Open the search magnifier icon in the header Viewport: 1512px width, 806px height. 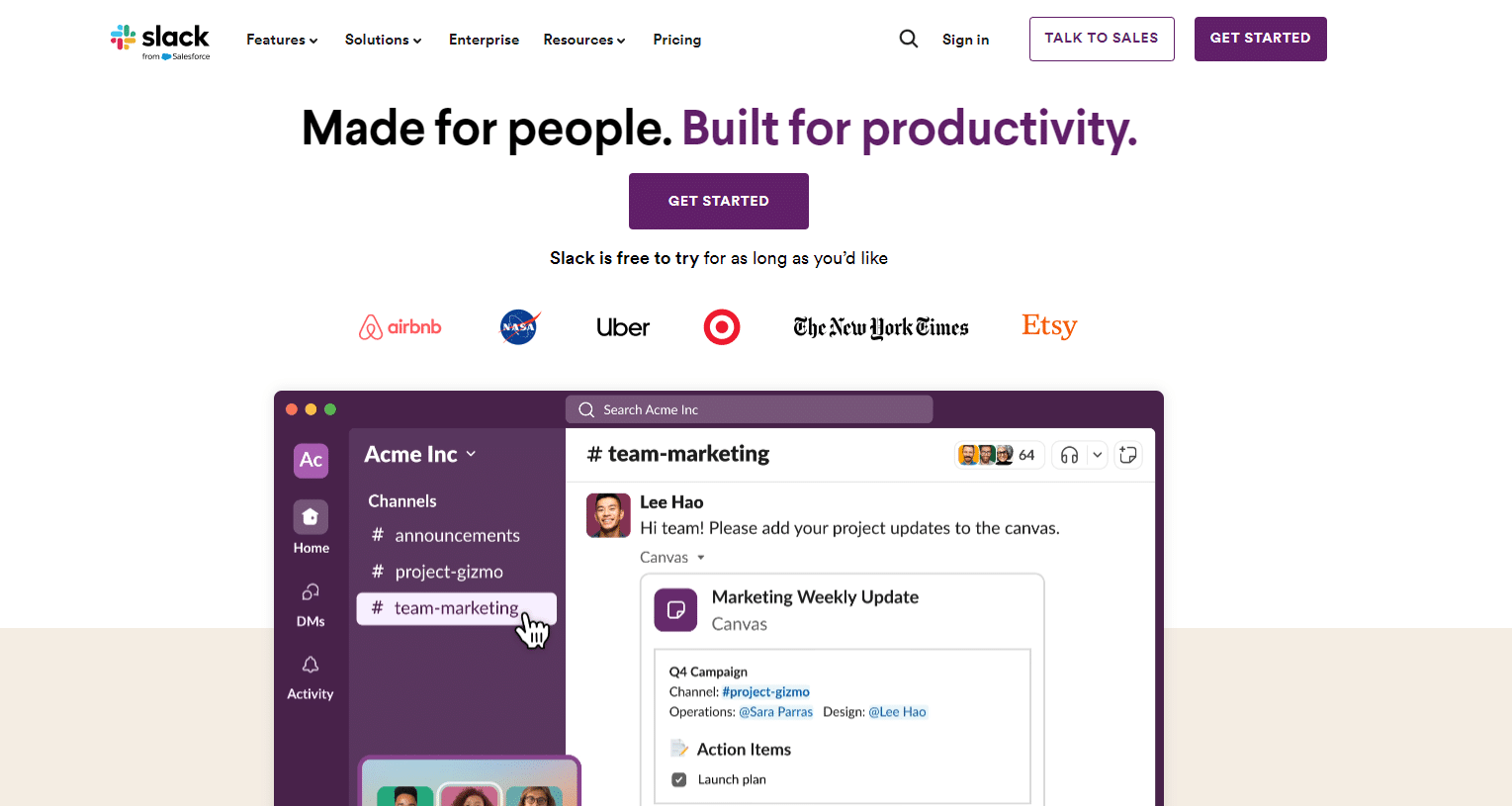[x=908, y=39]
